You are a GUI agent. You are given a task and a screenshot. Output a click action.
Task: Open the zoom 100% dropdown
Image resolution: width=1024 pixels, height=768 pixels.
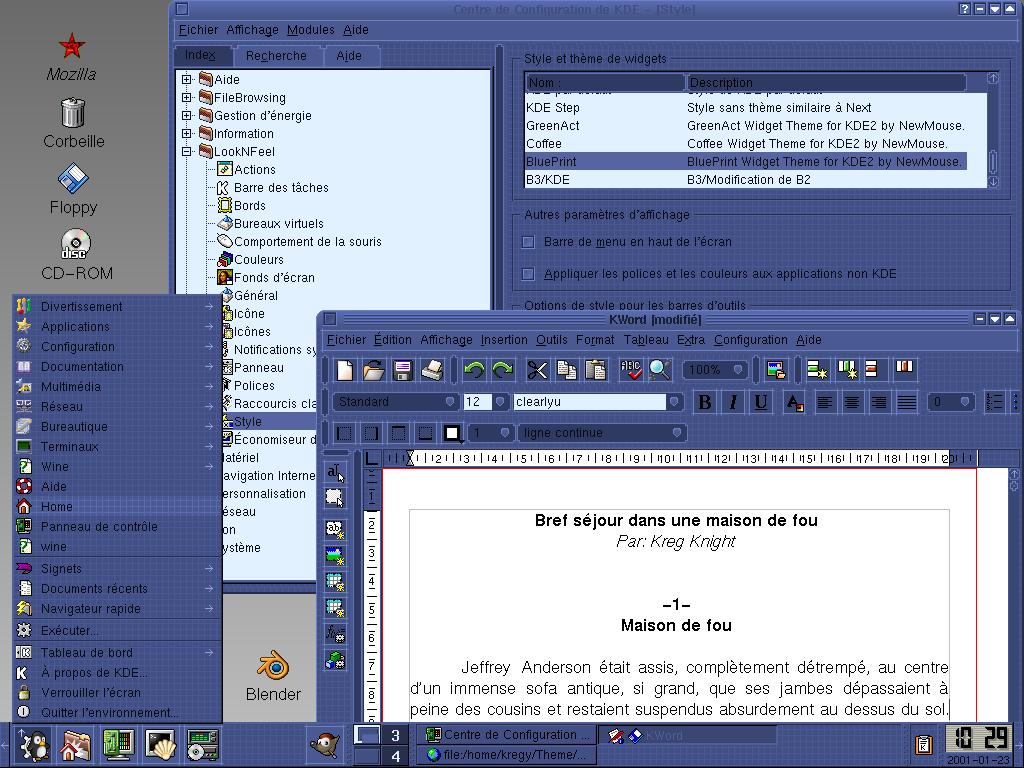point(714,370)
